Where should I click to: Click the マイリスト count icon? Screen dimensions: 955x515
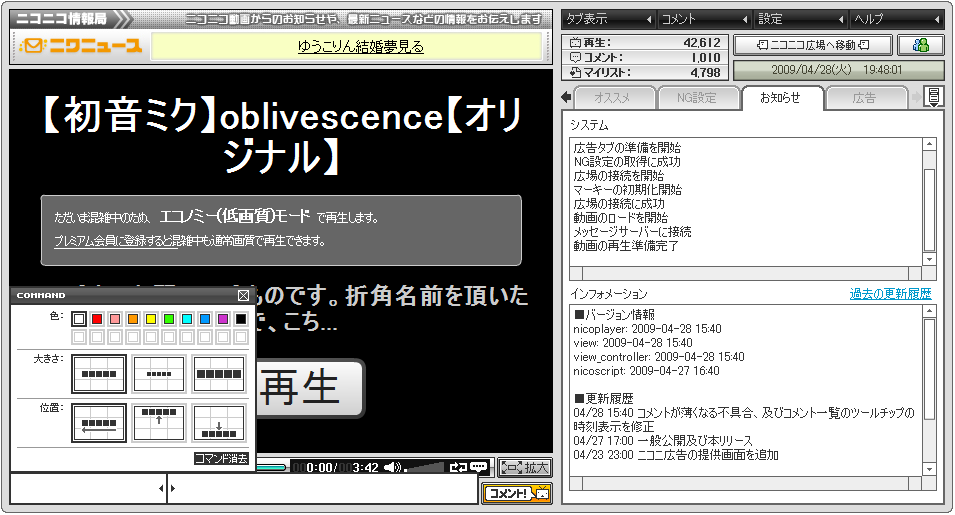tap(576, 72)
